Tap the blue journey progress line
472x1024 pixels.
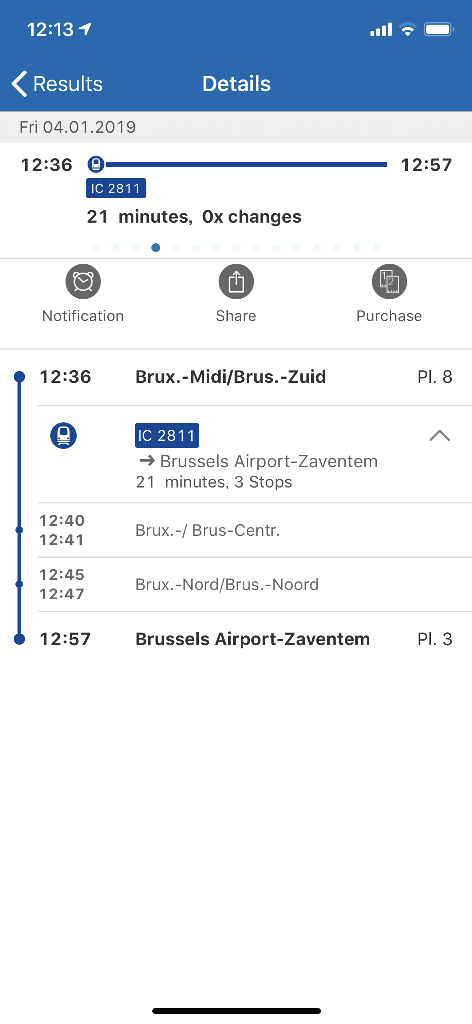point(246,165)
